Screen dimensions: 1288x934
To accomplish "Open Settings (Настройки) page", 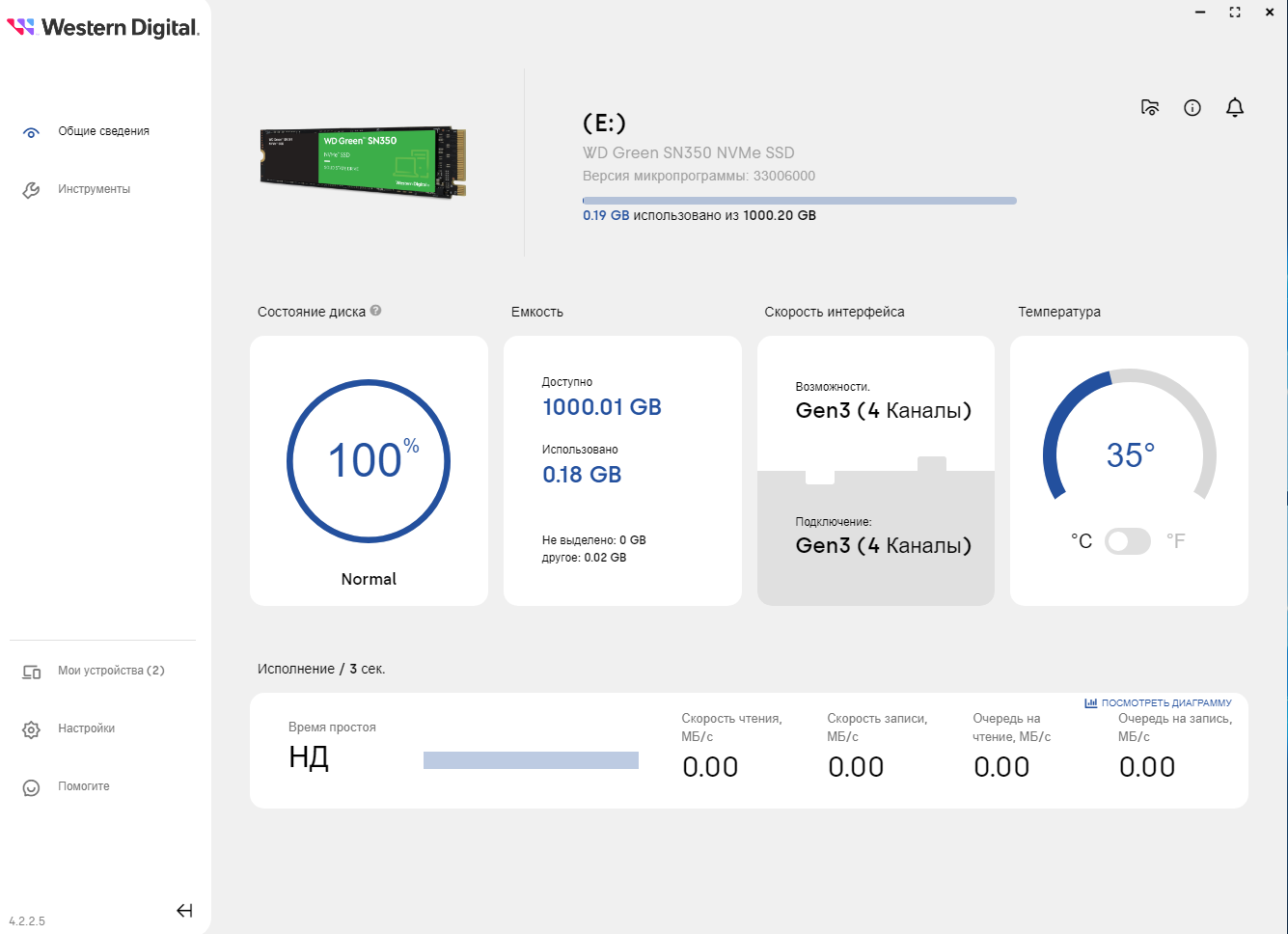I will tap(86, 728).
